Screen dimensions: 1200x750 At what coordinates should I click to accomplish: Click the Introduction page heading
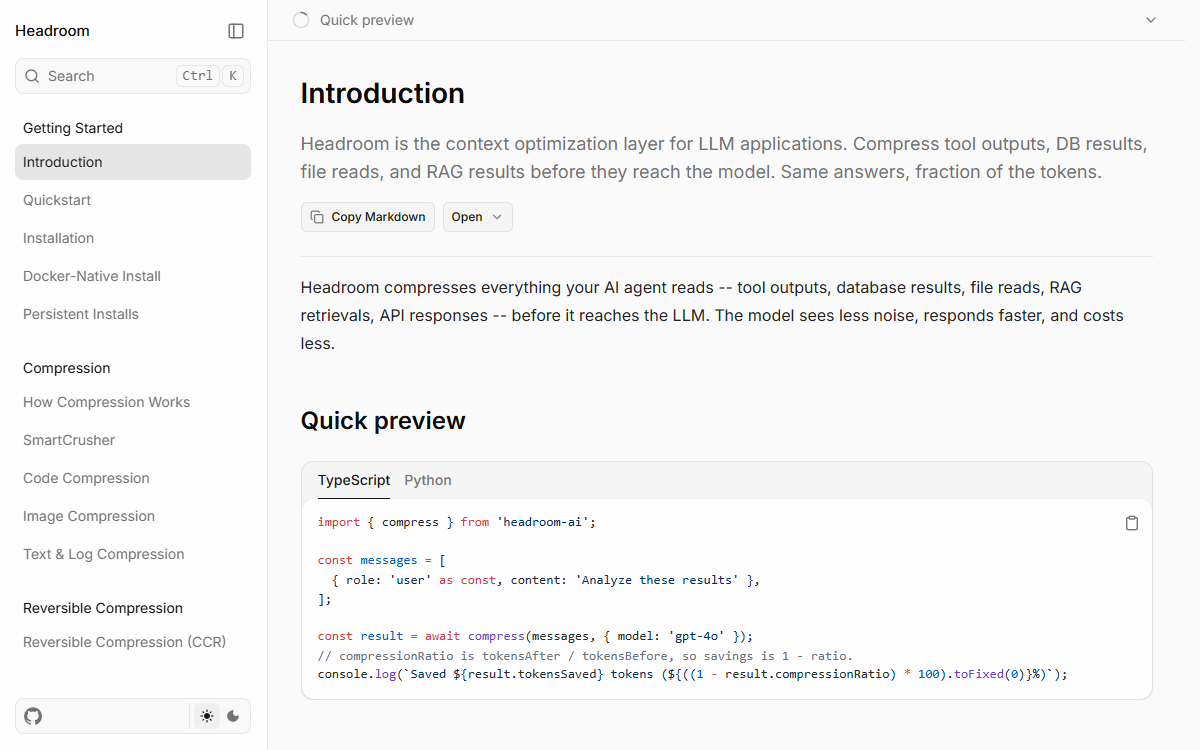pos(383,93)
